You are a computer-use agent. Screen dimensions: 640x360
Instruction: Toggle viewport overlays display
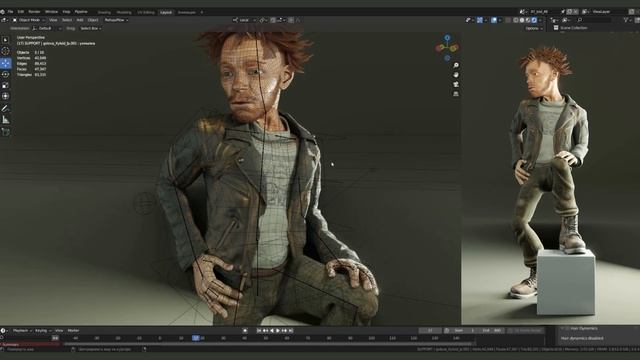coord(494,20)
